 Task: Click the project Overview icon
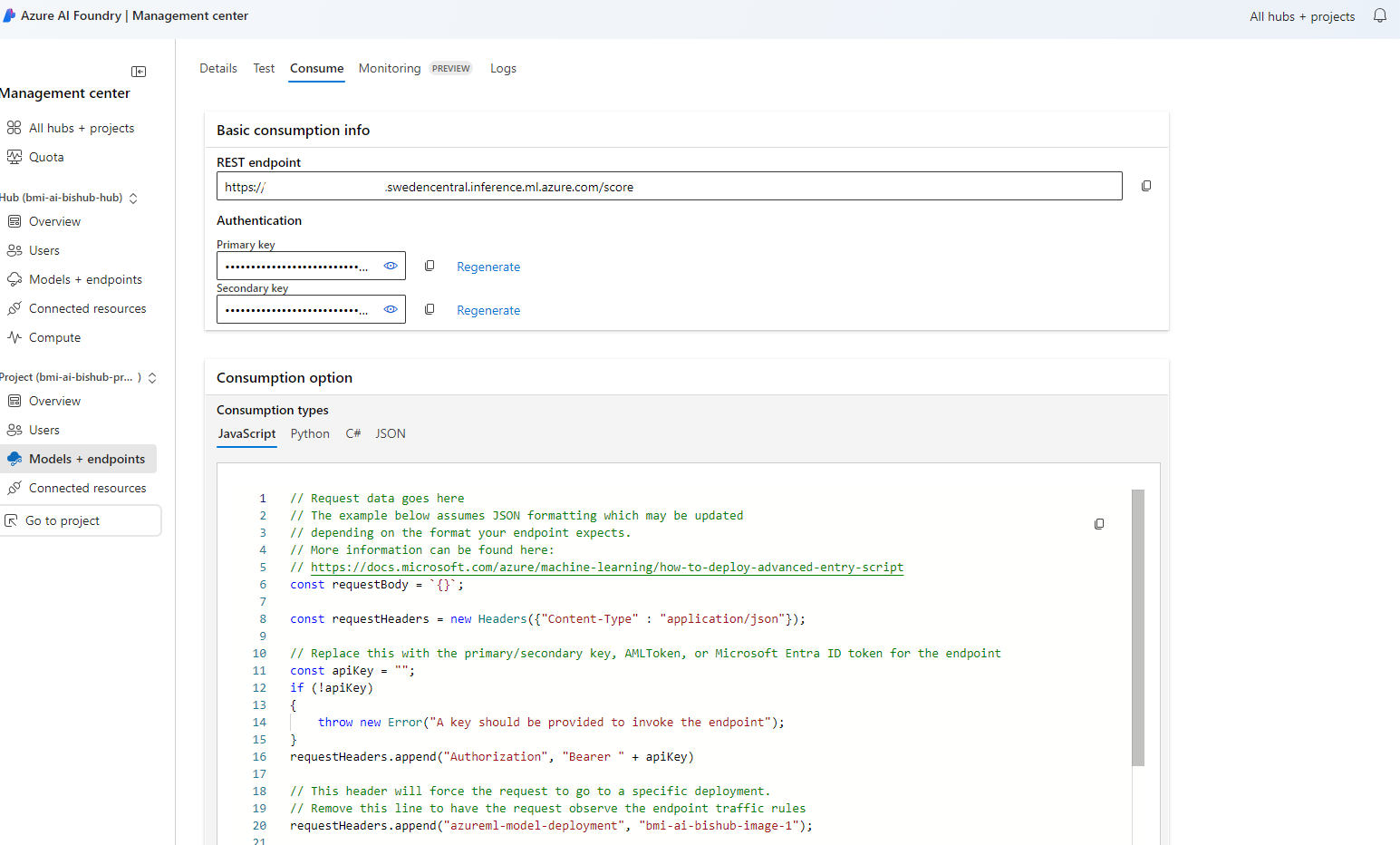(x=14, y=401)
